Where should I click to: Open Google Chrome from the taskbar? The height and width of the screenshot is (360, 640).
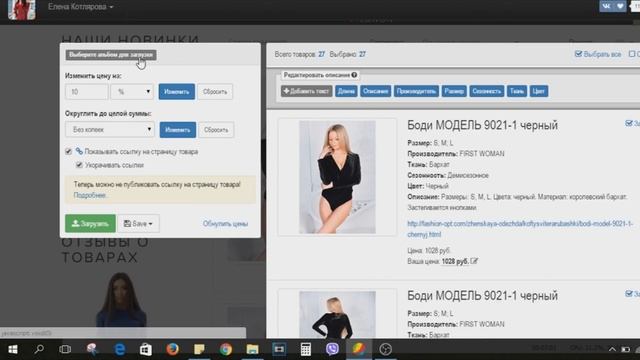[226, 349]
